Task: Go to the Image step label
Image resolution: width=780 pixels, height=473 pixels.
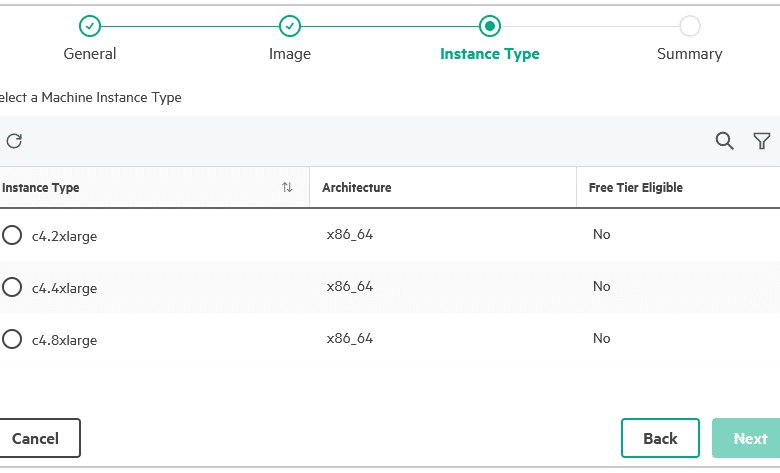Action: pos(290,54)
